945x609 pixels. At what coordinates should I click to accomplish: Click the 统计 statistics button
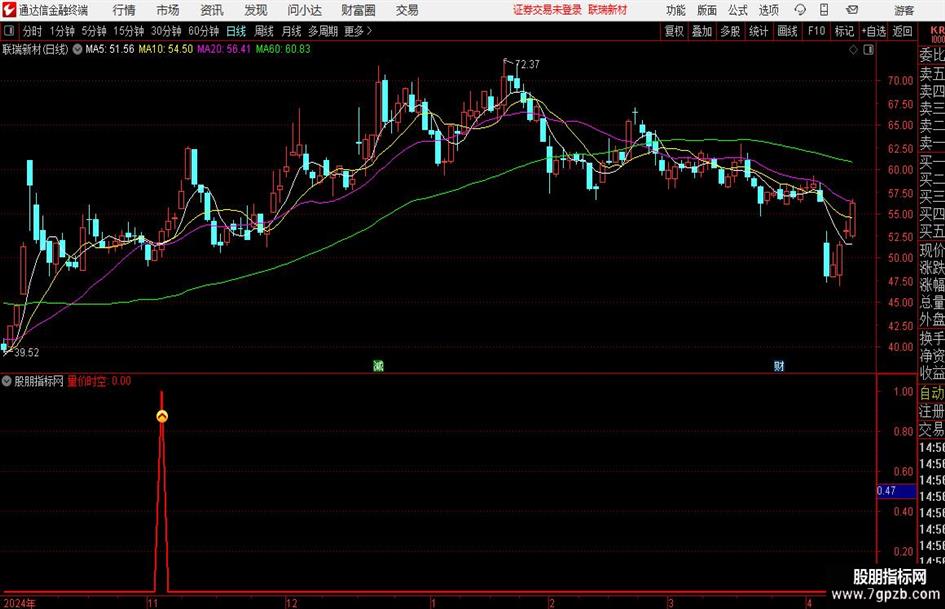coord(758,31)
